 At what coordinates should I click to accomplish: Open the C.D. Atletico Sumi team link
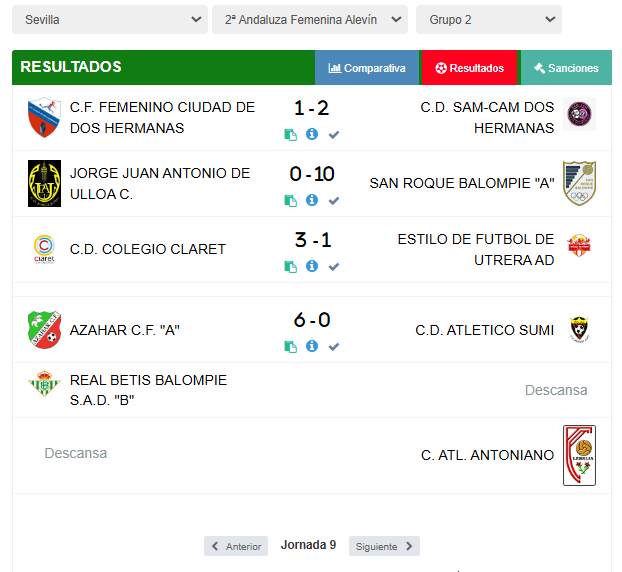[x=484, y=330]
